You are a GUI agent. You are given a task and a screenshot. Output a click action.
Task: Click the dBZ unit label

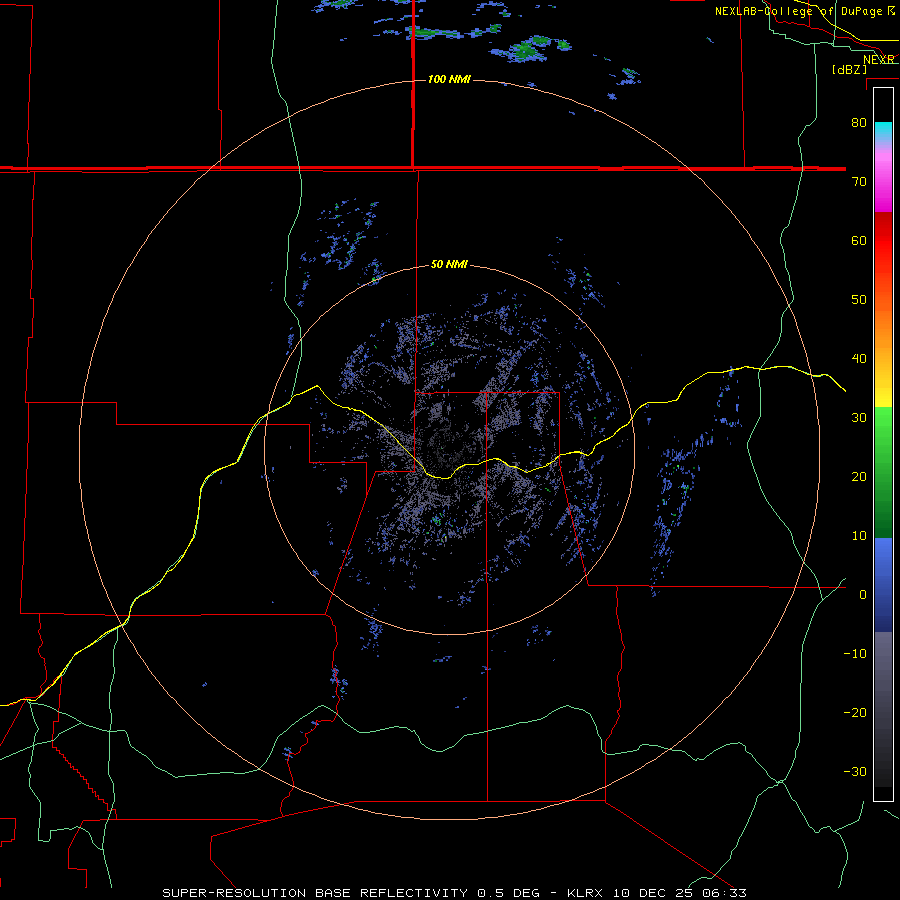[849, 70]
